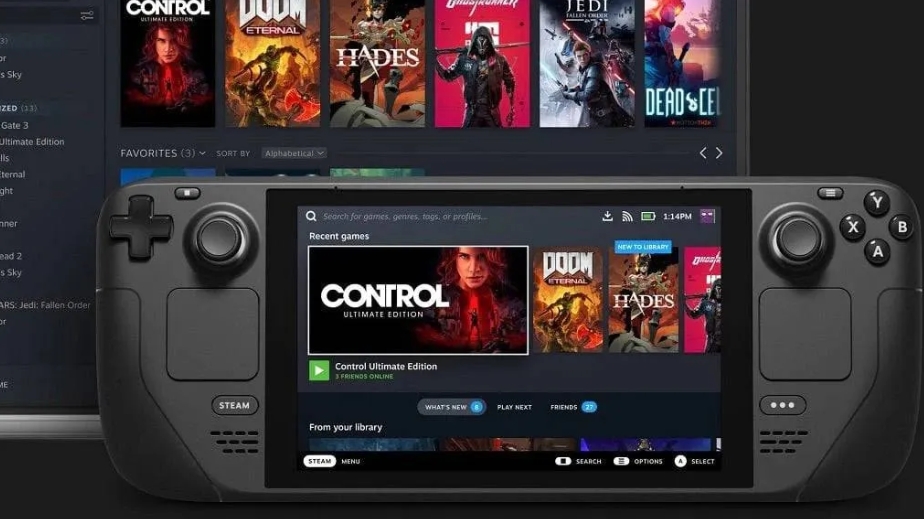Select the Play Next tab

tap(514, 407)
